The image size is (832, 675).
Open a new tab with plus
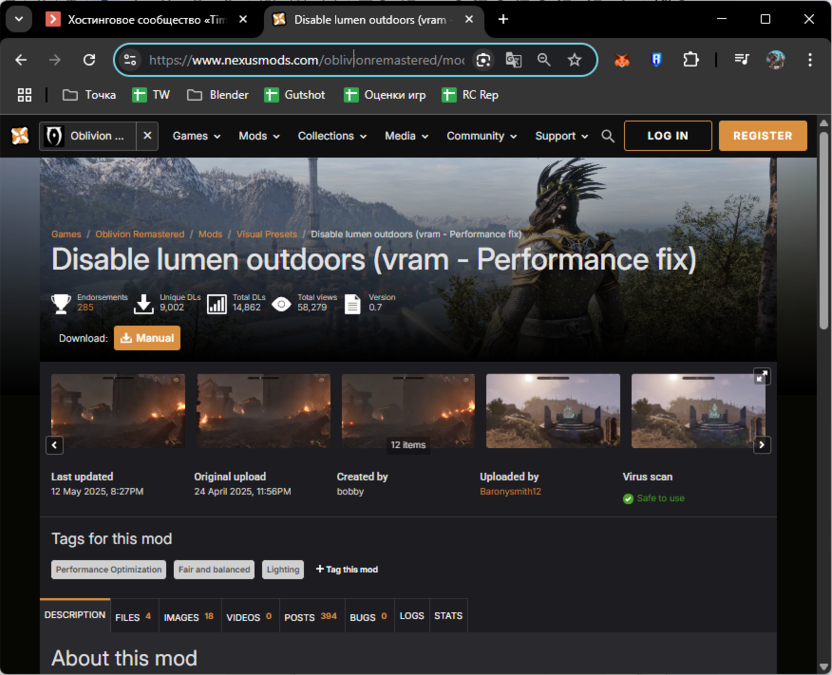pyautogui.click(x=503, y=20)
